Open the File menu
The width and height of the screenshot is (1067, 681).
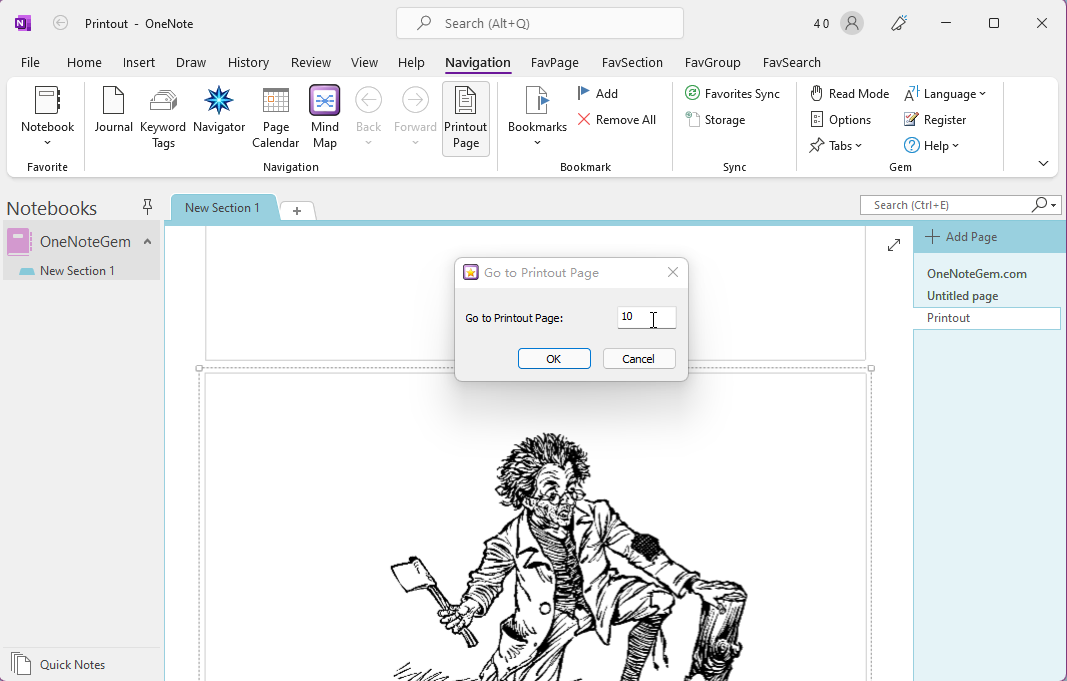pos(30,63)
